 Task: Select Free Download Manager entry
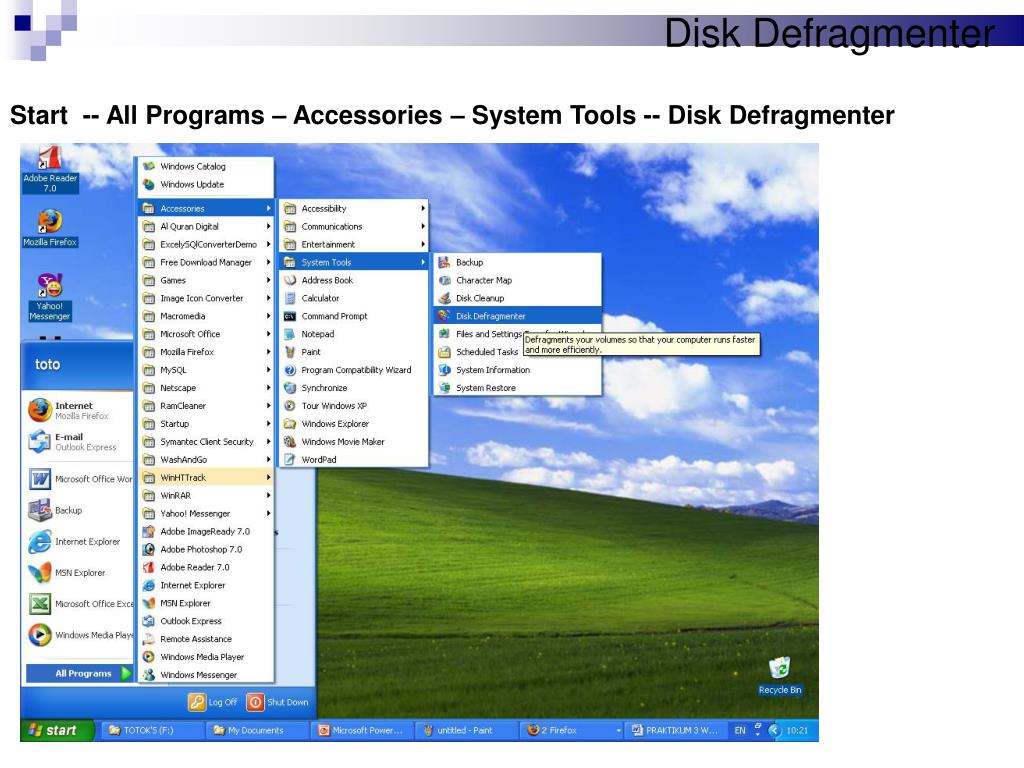pyautogui.click(x=206, y=263)
